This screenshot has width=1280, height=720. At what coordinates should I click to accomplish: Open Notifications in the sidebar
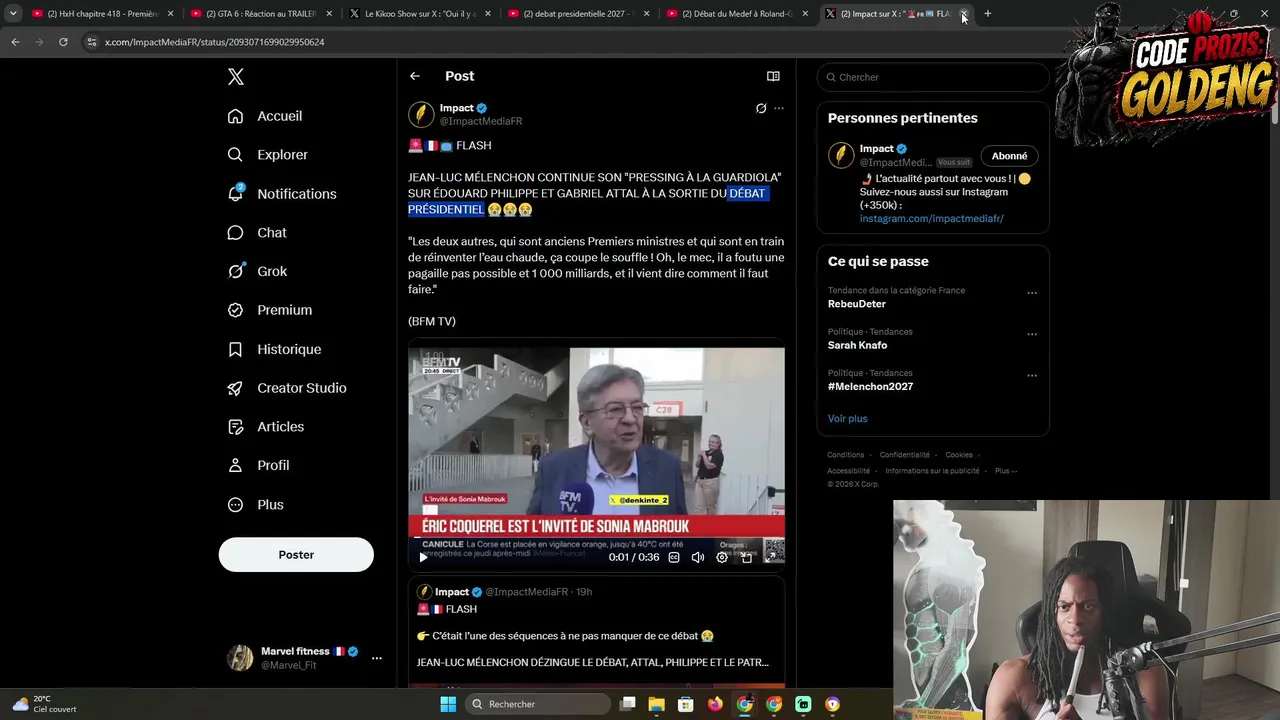pos(282,194)
